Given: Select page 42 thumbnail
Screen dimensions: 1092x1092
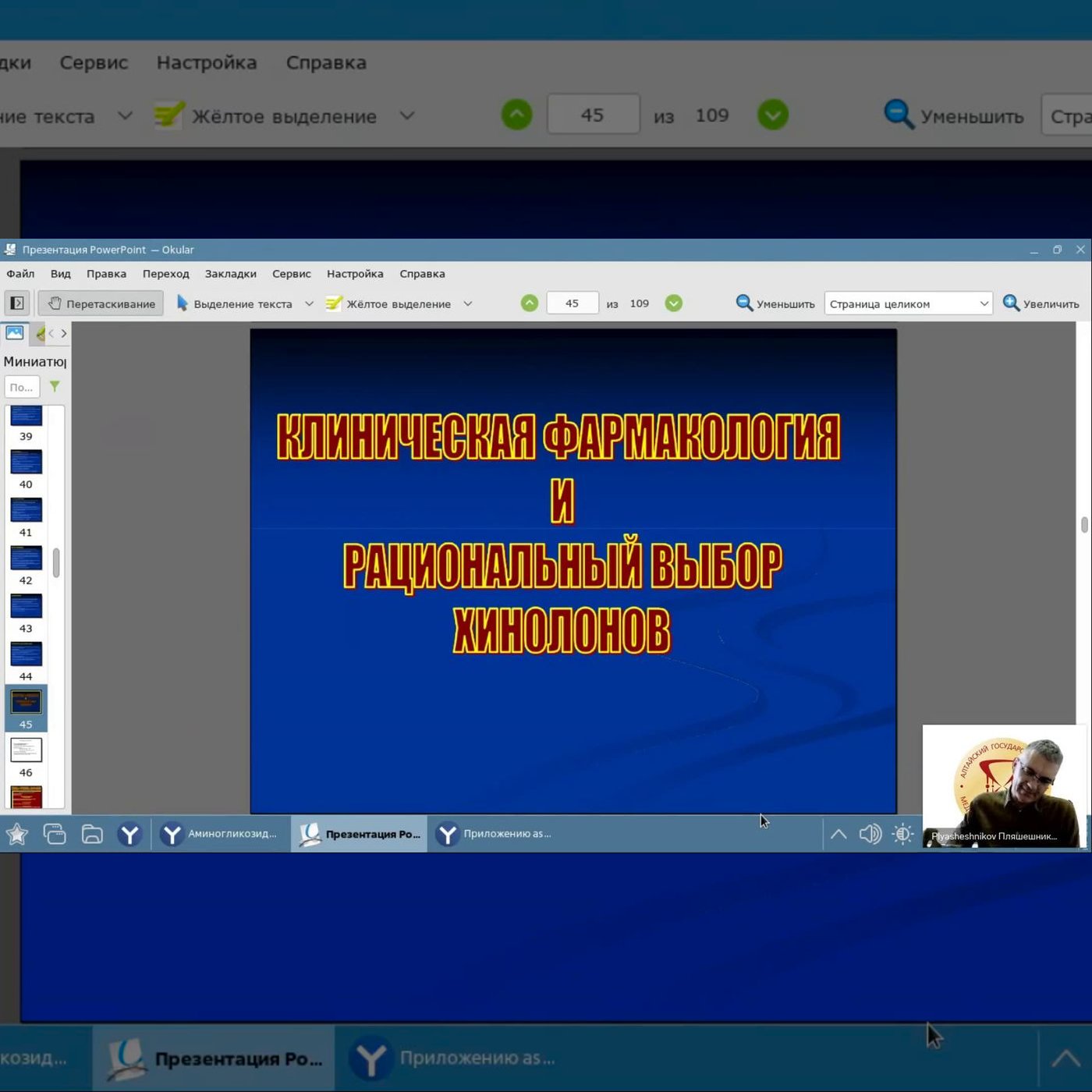Looking at the screenshot, I should point(26,565).
